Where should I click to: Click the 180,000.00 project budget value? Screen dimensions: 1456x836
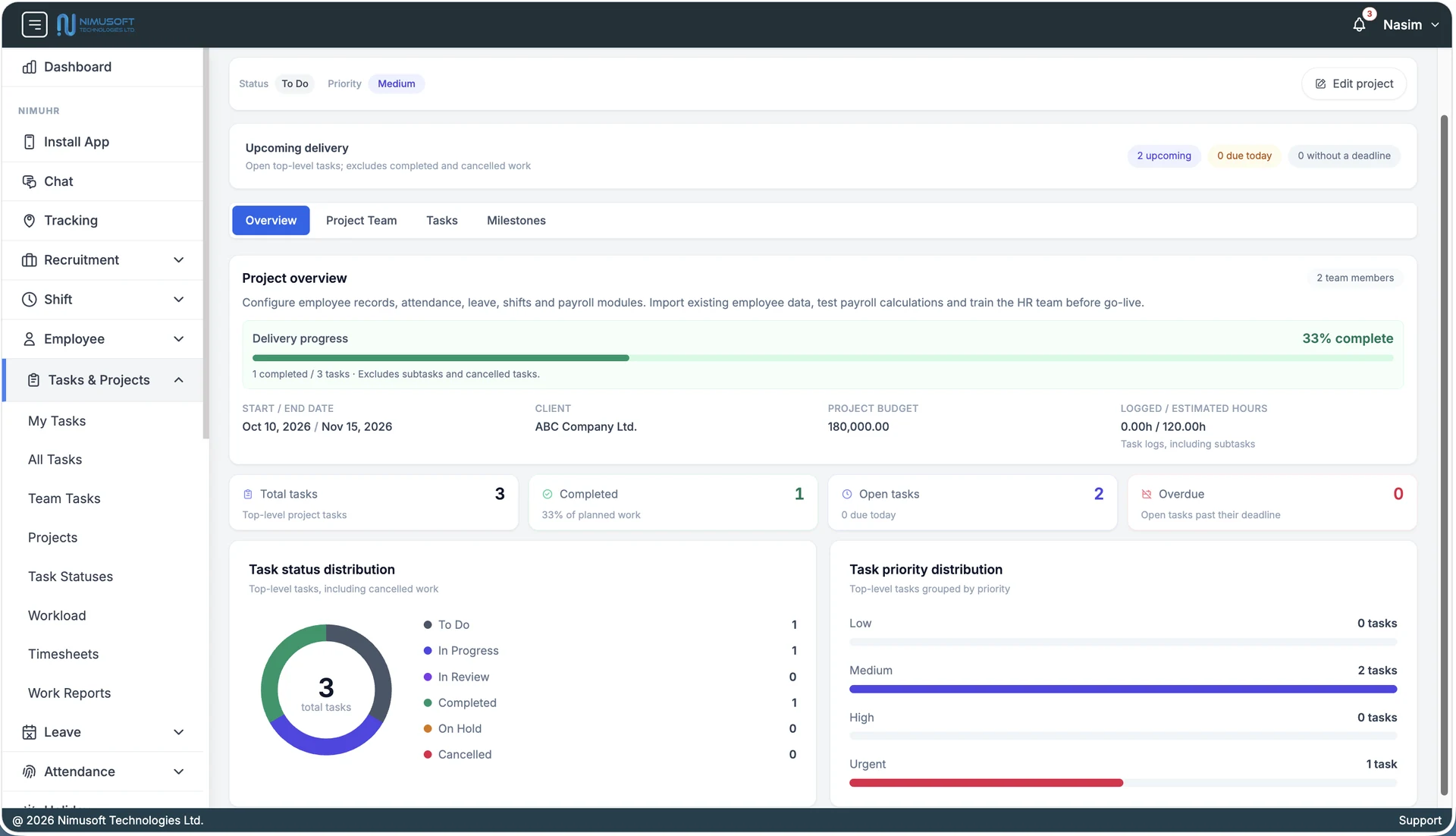[x=858, y=426]
